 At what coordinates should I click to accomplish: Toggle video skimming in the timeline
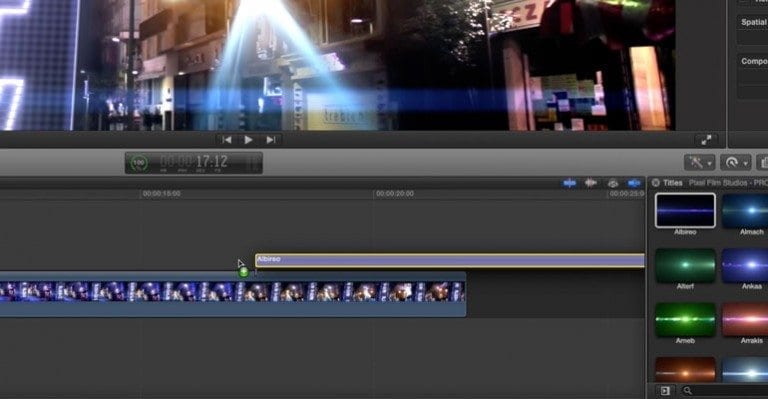coord(569,183)
